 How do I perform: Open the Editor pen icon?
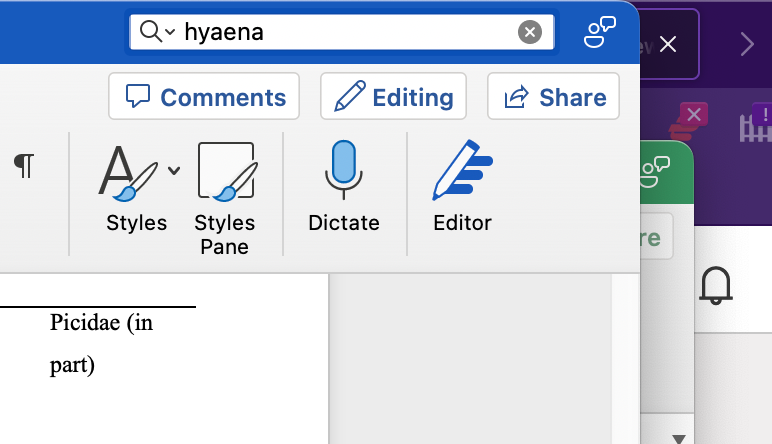pos(462,172)
